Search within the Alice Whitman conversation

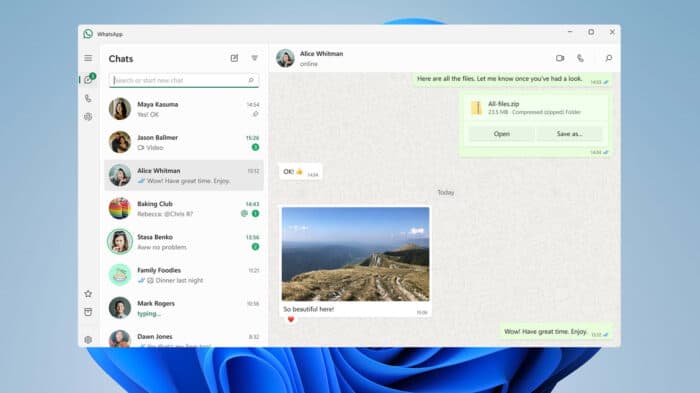point(608,58)
